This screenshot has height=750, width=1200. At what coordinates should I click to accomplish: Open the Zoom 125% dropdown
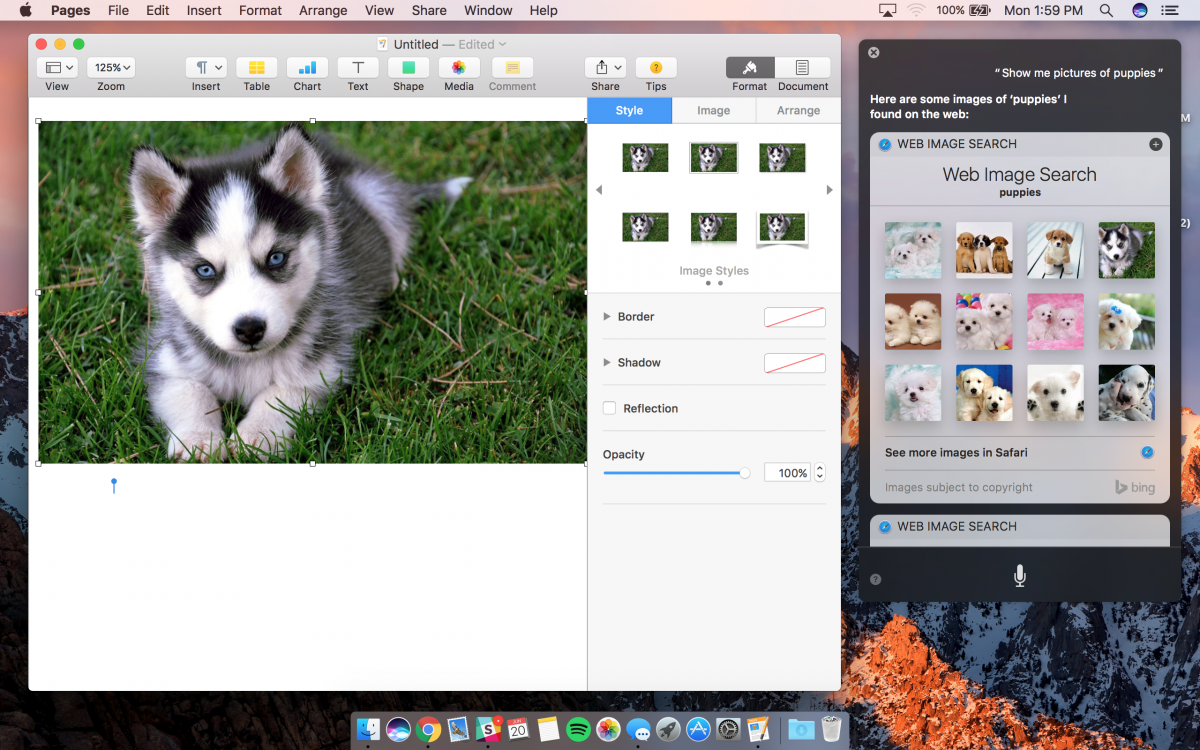click(x=111, y=68)
